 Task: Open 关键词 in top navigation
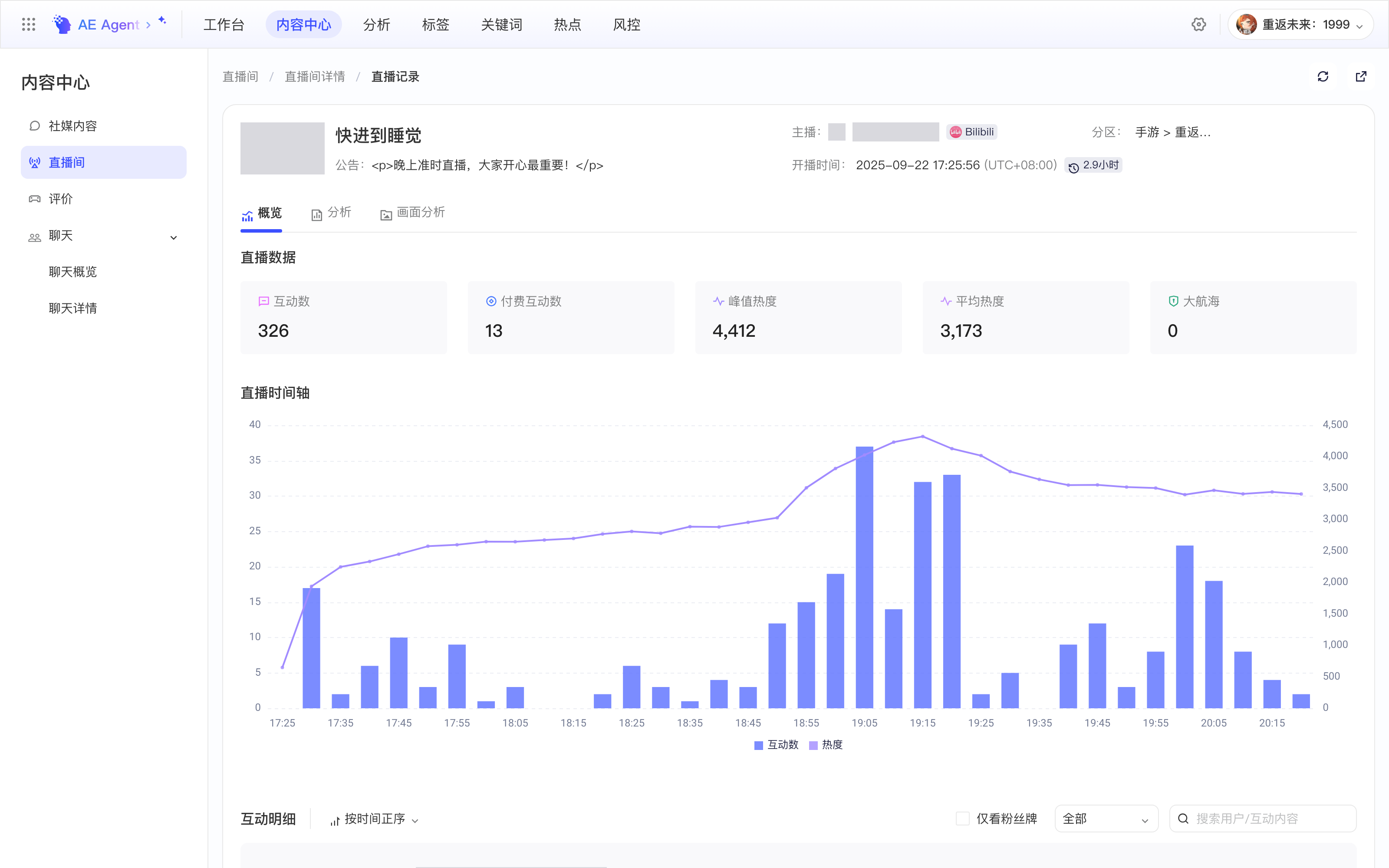(x=502, y=25)
